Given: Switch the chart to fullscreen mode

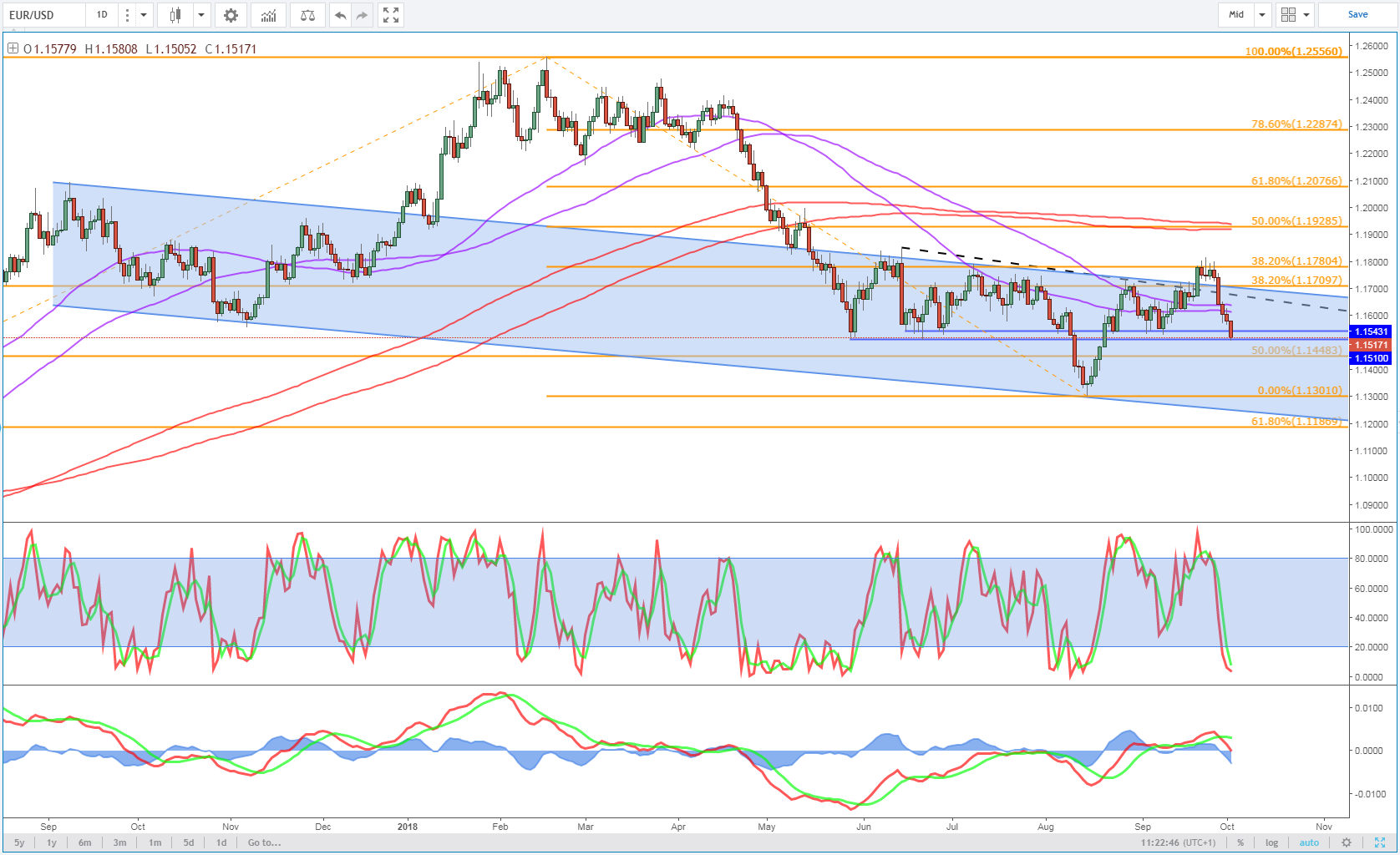Looking at the screenshot, I should (390, 15).
